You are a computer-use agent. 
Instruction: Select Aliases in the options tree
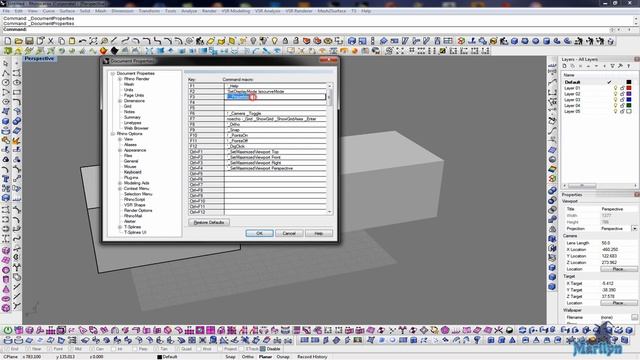click(130, 144)
